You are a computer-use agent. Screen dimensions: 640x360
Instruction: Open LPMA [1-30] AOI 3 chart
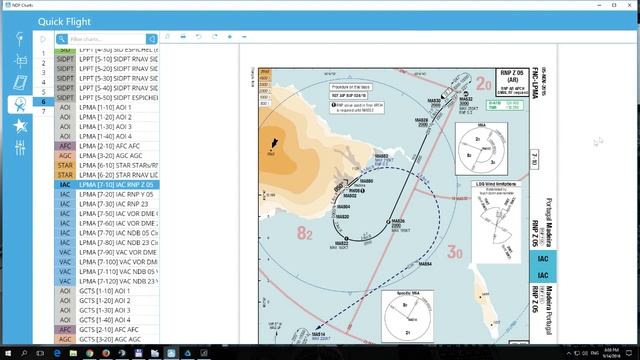click(107, 127)
